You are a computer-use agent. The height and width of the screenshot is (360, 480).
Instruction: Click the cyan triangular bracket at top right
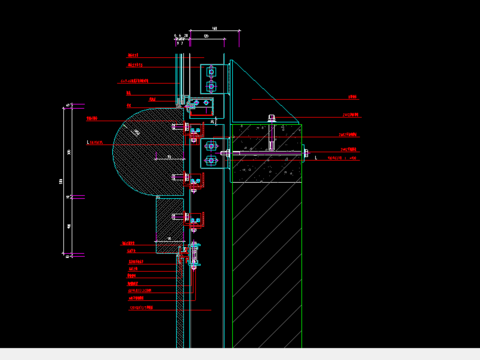(263, 92)
